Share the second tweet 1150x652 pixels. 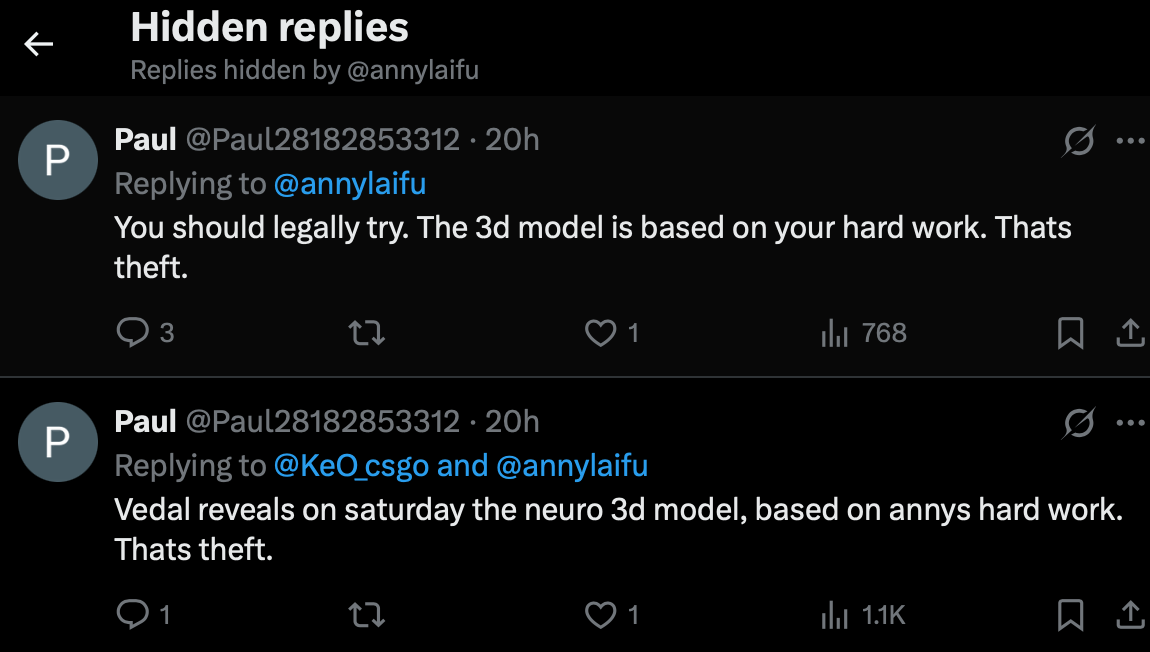click(1130, 614)
